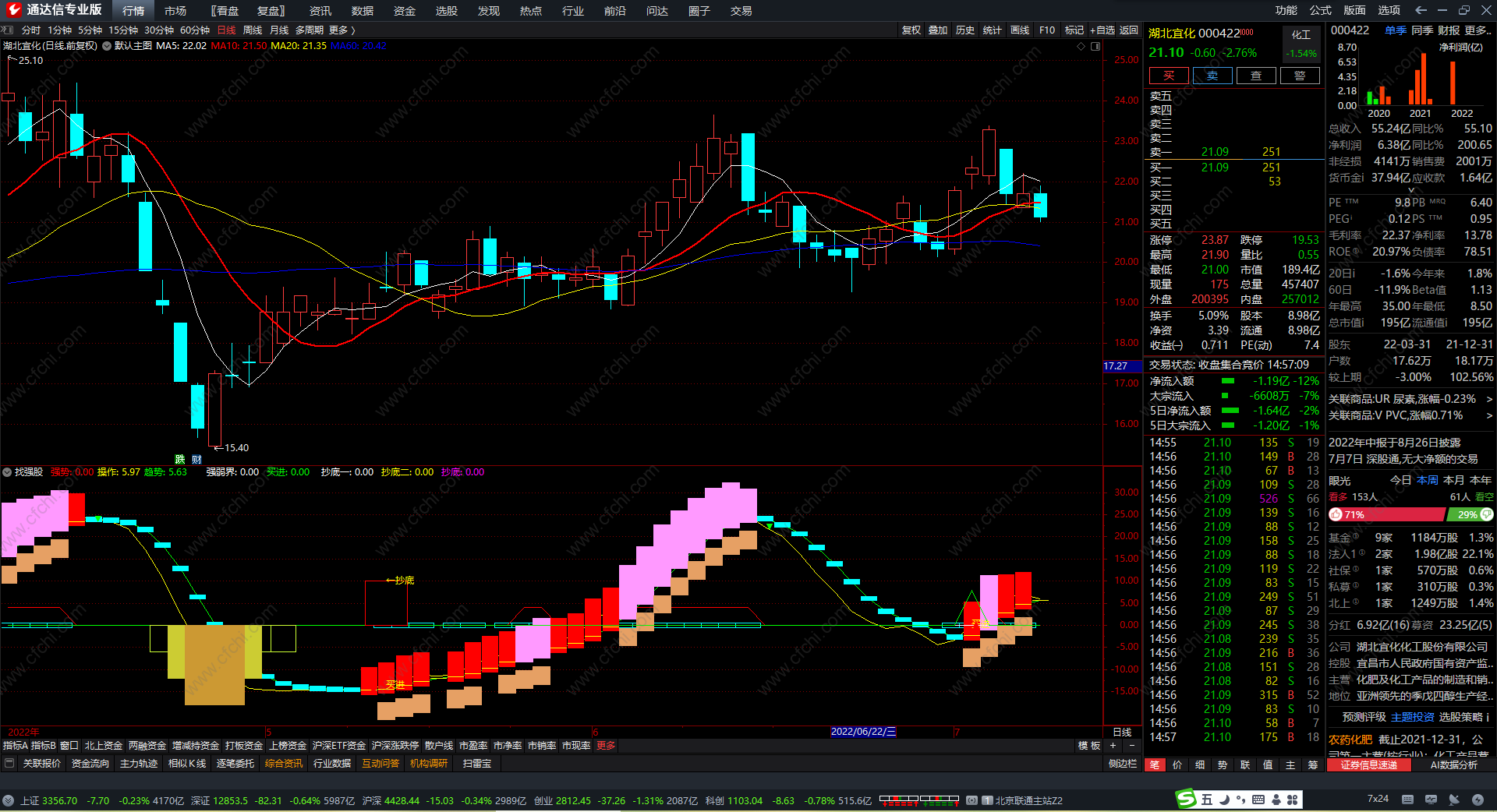Open the 行情 menu tab

[x=133, y=11]
